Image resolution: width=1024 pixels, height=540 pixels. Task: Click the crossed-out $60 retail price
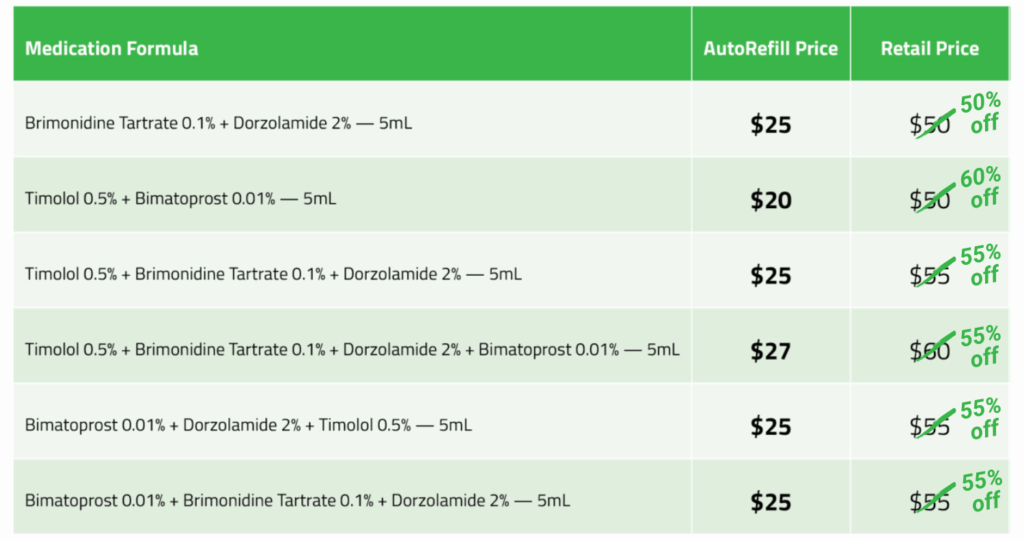(x=930, y=351)
